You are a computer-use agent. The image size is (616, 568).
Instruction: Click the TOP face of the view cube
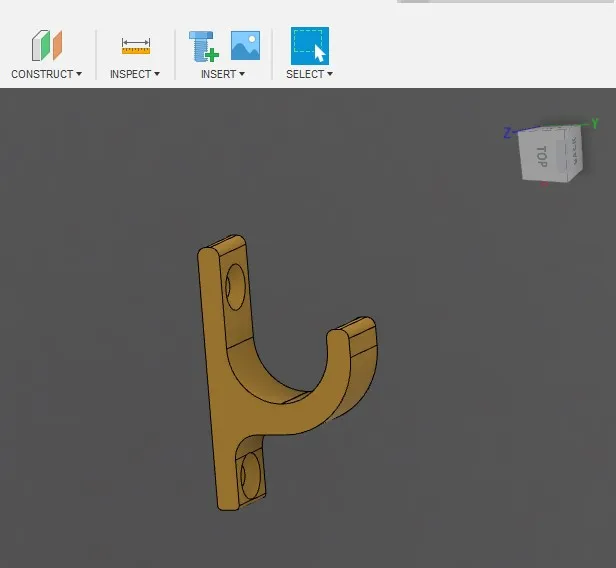(542, 156)
